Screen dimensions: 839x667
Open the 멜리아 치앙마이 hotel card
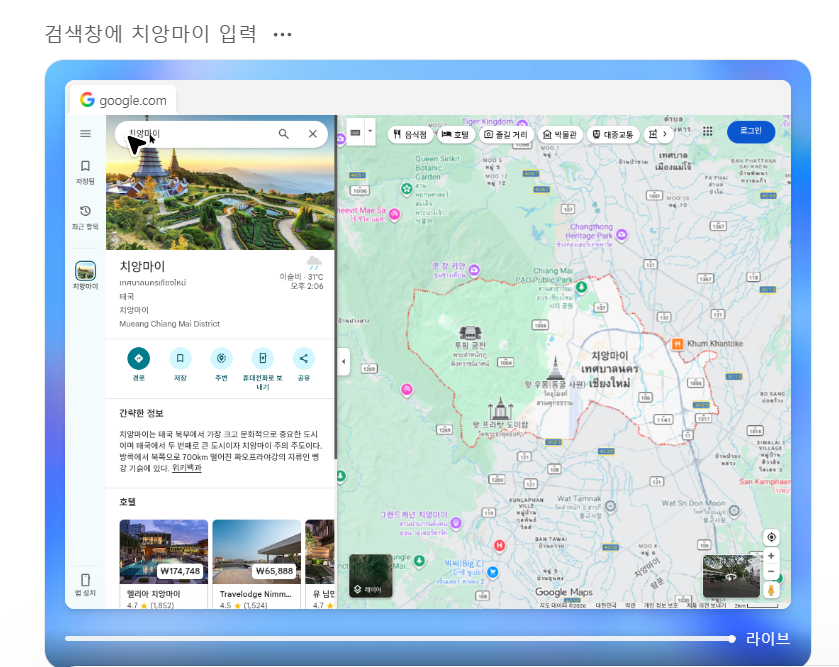tap(164, 564)
